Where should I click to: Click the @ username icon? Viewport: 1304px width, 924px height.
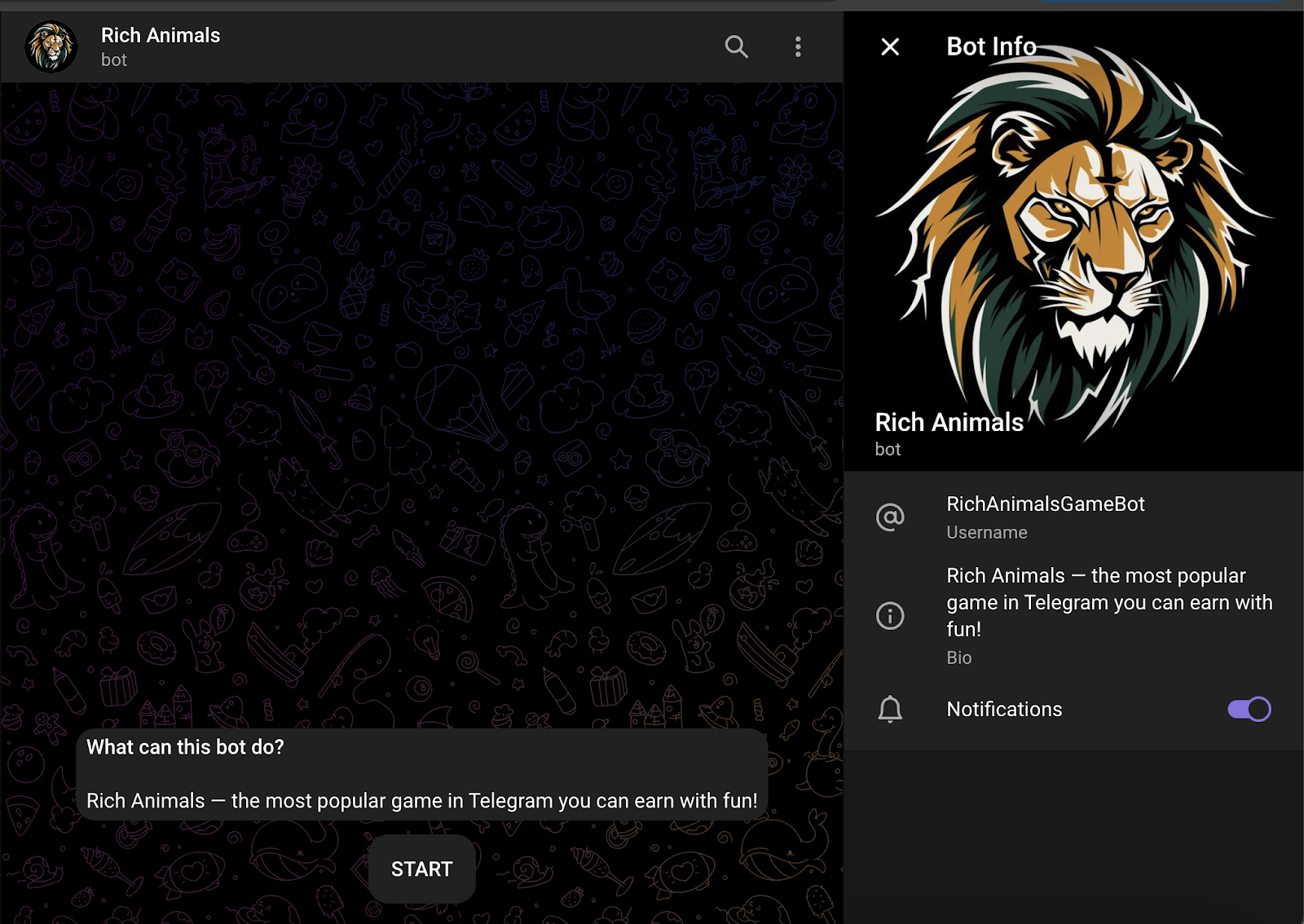pyautogui.click(x=890, y=517)
